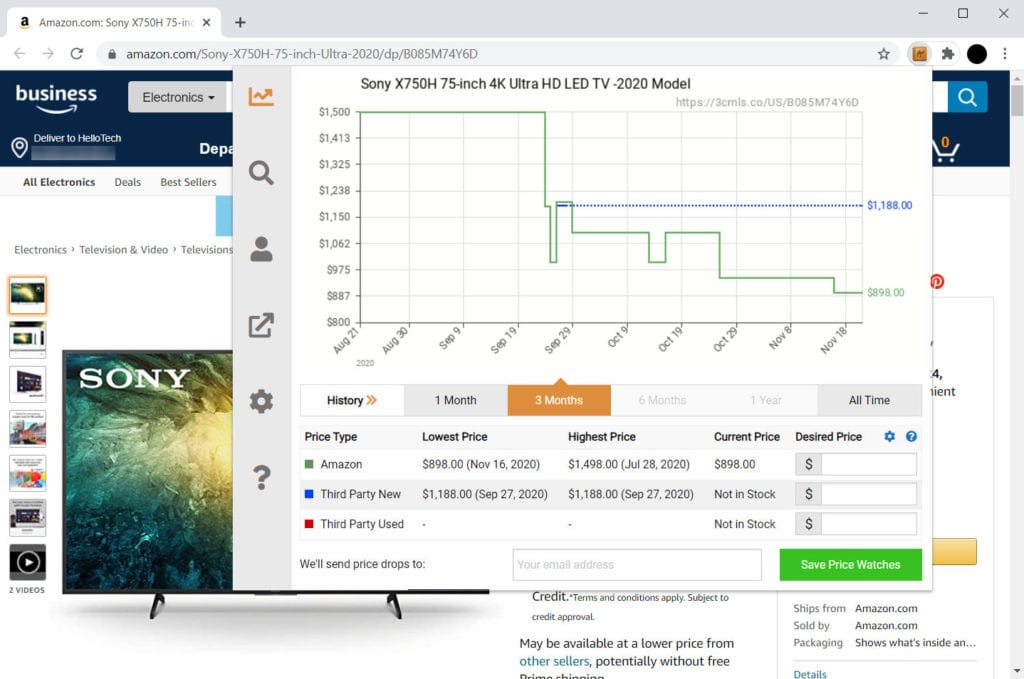The width and height of the screenshot is (1024, 679).
Task: Click the question mark help icon in sidebar
Action: pyautogui.click(x=261, y=478)
